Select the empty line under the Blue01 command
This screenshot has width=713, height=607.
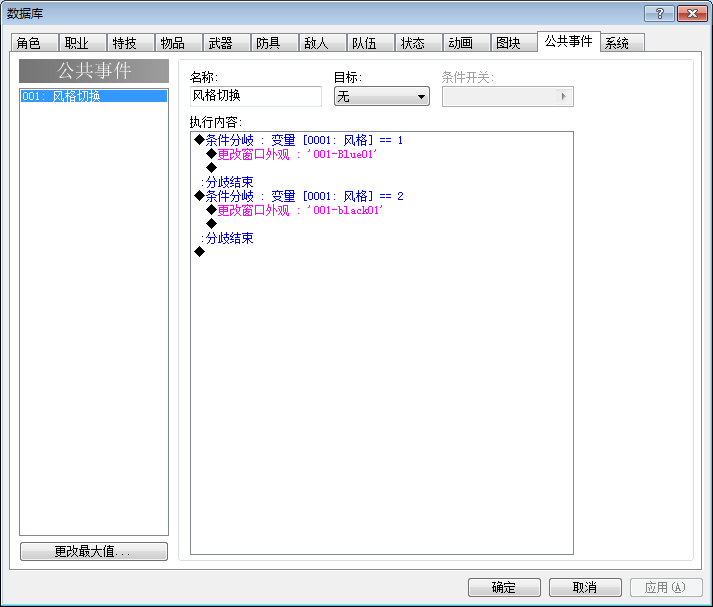tap(211, 168)
